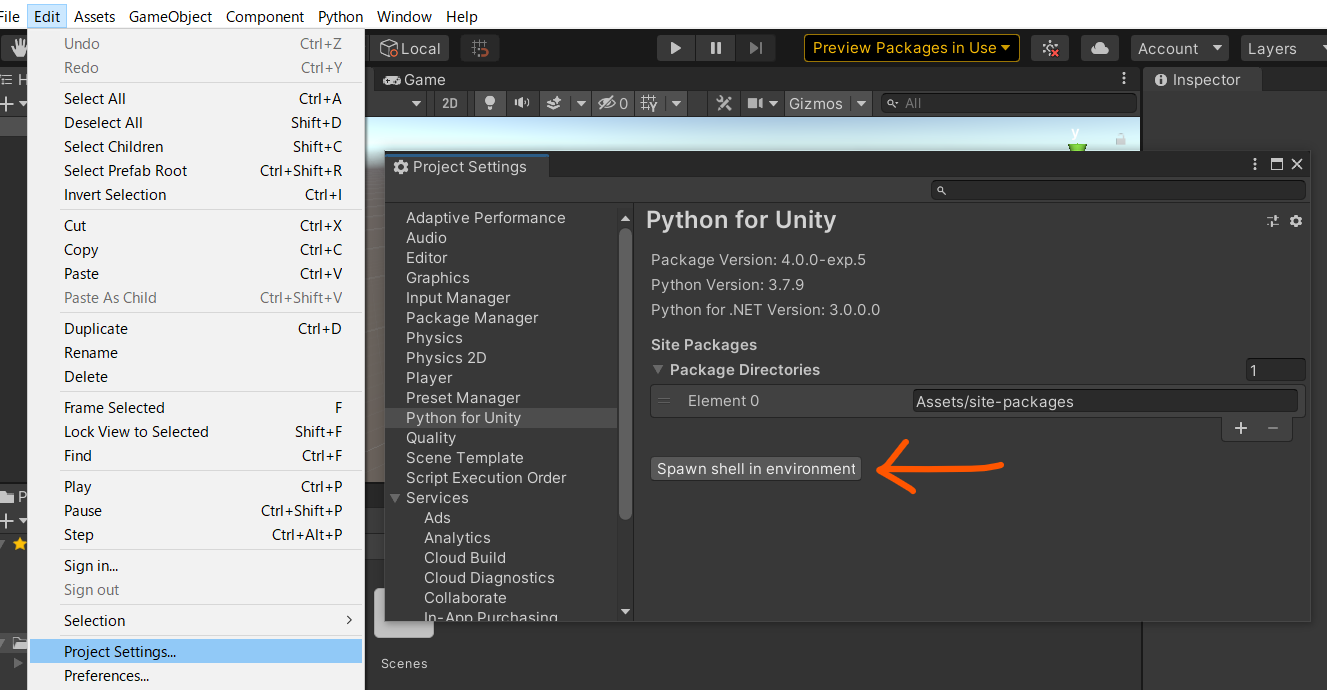The height and width of the screenshot is (690, 1327).
Task: Grab the Element 0 reorder handle
Action: coord(664,400)
